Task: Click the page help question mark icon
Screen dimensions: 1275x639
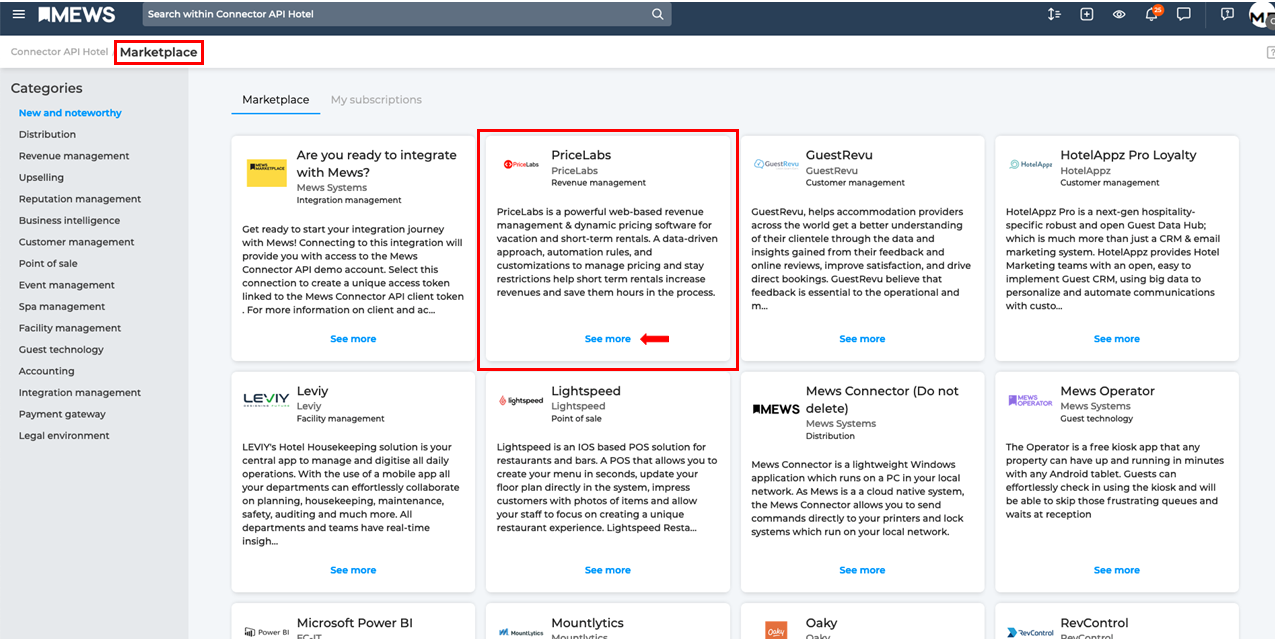Action: (x=1270, y=52)
